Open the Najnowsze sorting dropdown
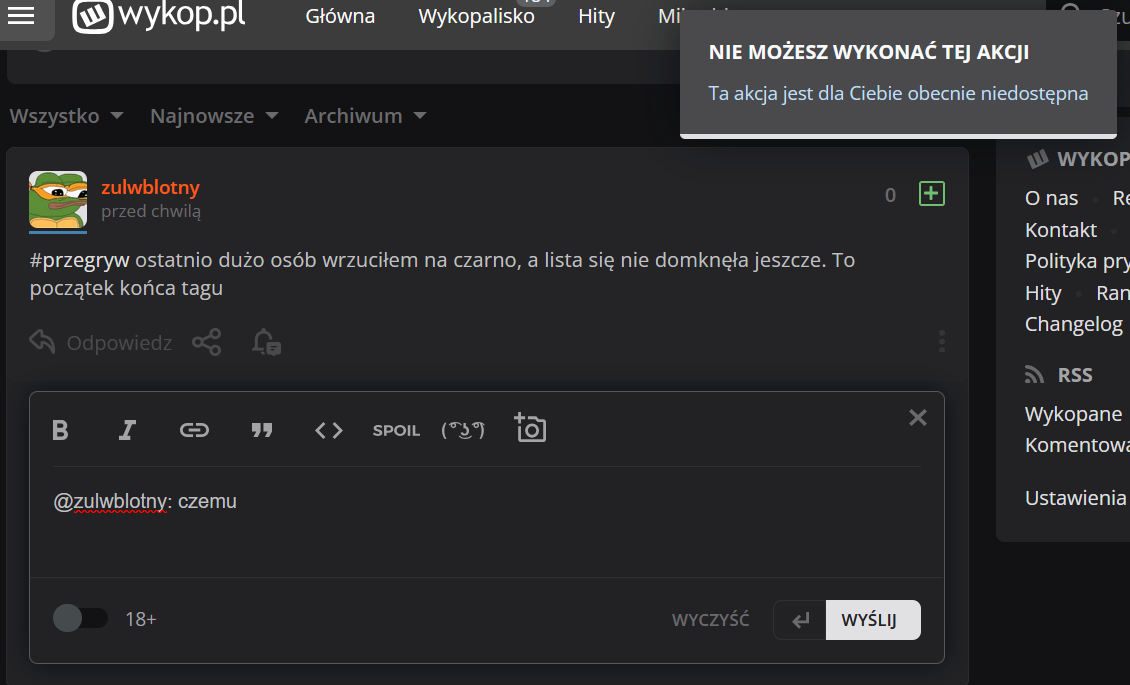Viewport: 1130px width, 685px height. (x=214, y=116)
